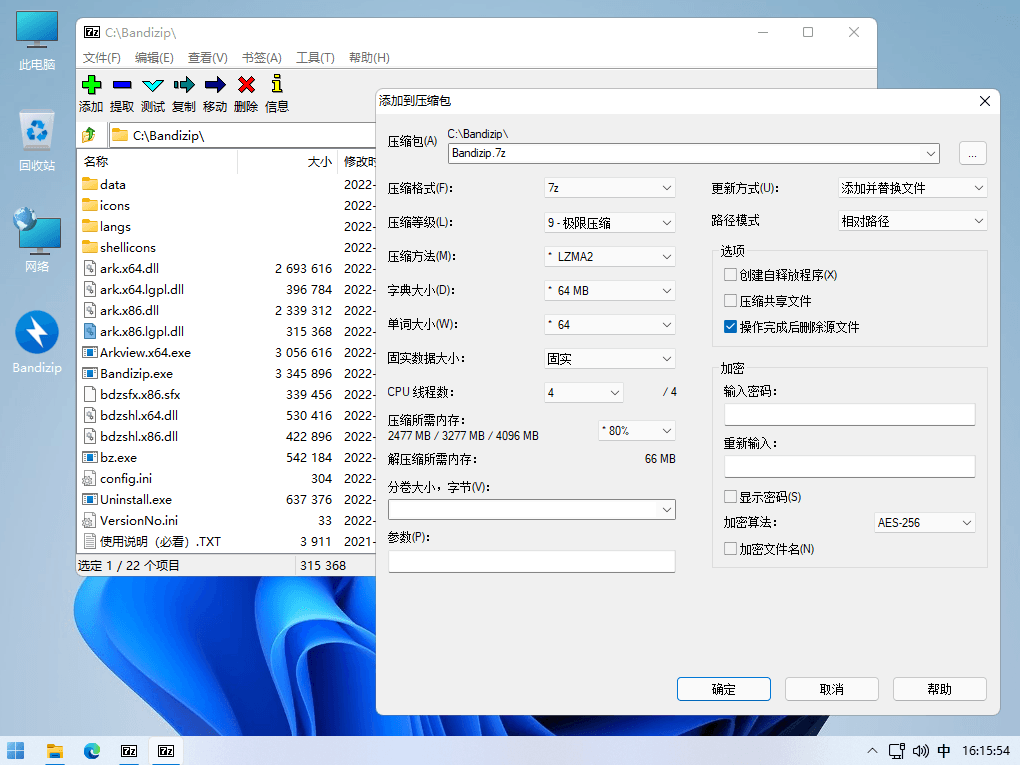Click the 帮助 button in dialog
The height and width of the screenshot is (765, 1020).
tap(939, 689)
